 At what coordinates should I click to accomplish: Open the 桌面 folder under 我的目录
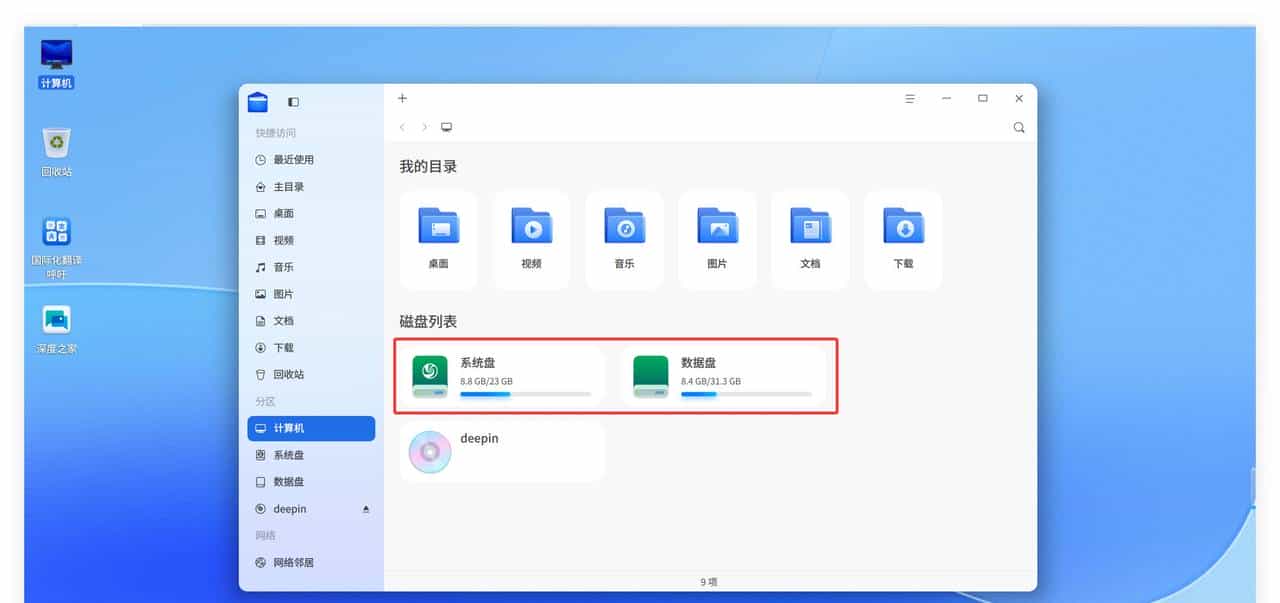tap(438, 227)
